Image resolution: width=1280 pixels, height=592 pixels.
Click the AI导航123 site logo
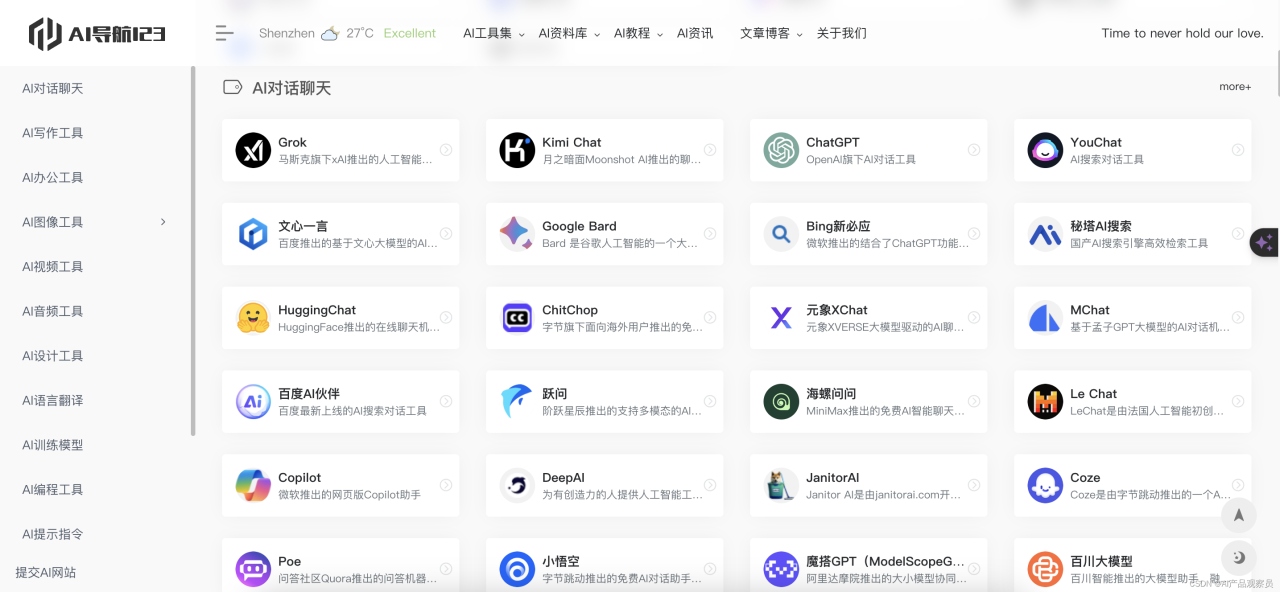coord(97,34)
